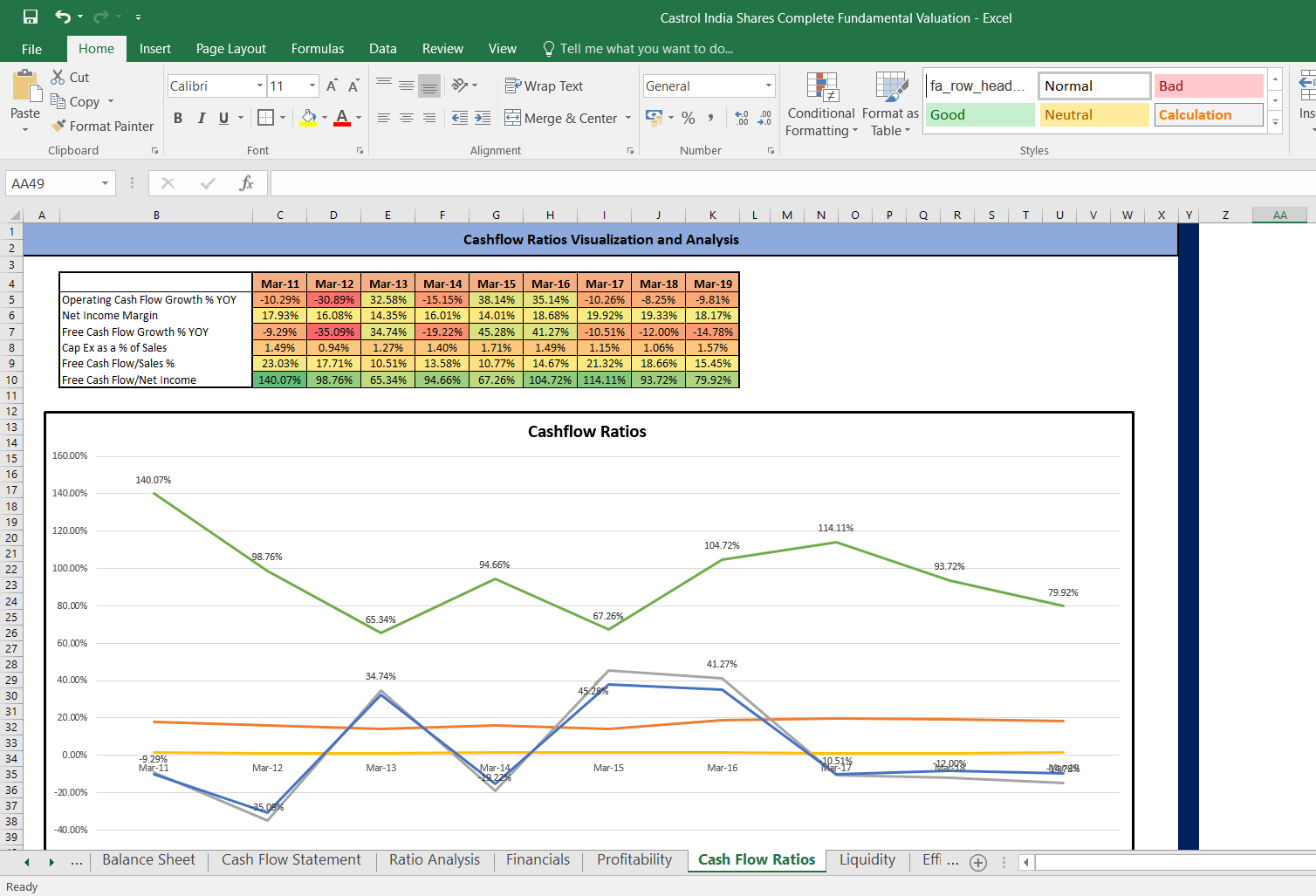Viewport: 1316px width, 896px height.
Task: Apply the Good cell style
Action: click(980, 114)
